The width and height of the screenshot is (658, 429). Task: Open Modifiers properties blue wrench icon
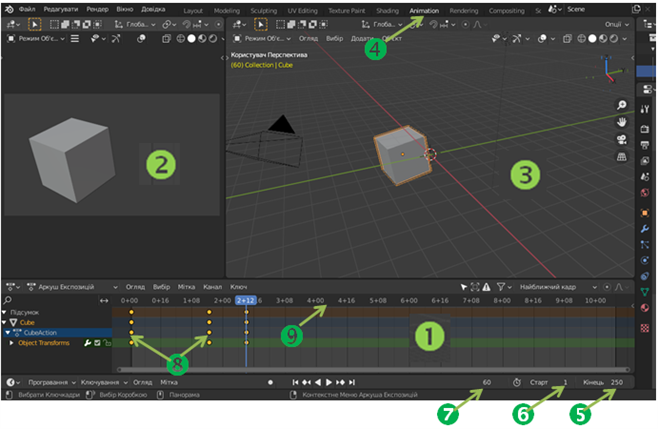coord(645,229)
